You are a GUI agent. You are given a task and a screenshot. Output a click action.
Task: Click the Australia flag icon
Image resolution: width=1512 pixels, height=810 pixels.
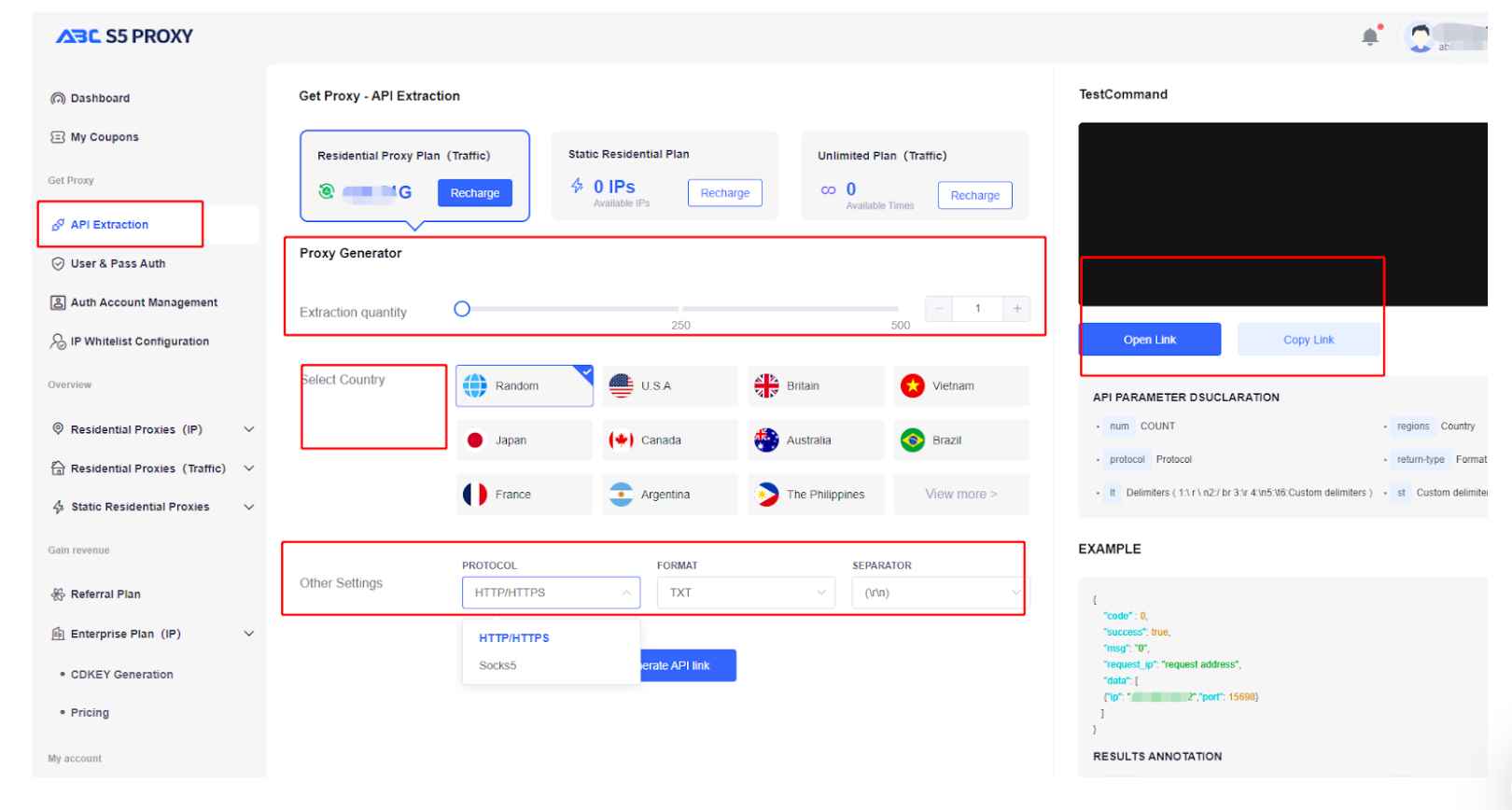[x=766, y=440]
